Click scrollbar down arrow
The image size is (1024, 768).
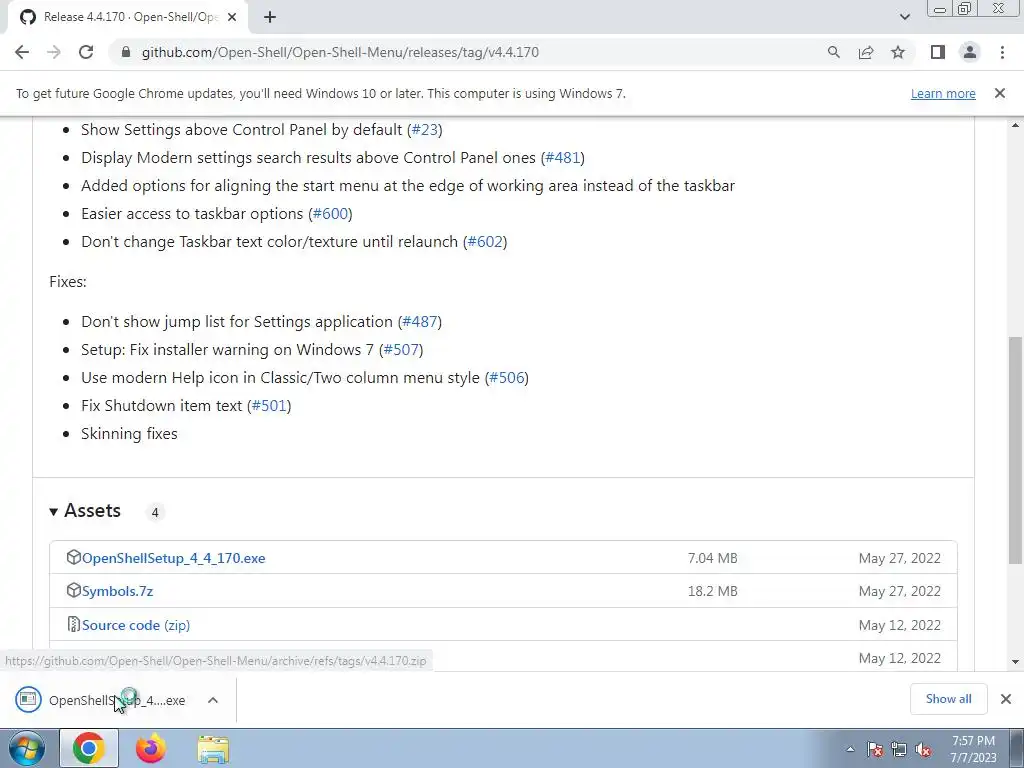[1016, 662]
